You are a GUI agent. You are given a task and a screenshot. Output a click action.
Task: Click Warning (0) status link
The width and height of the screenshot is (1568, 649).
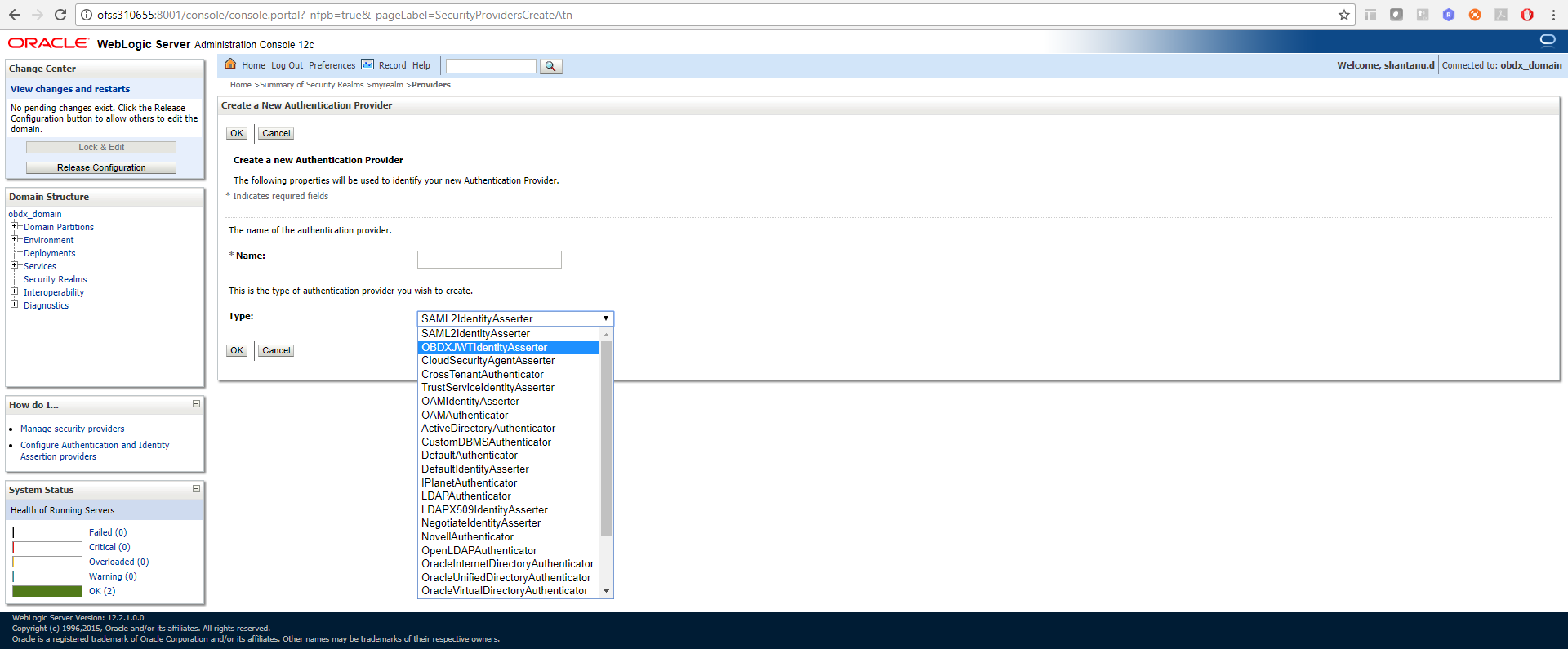click(x=113, y=576)
